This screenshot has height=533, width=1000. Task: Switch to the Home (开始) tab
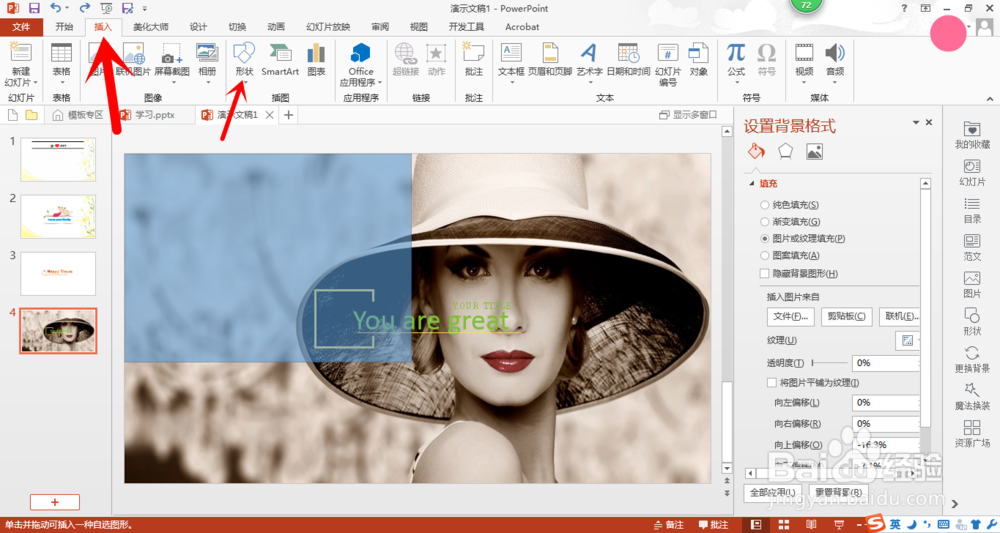[64, 27]
